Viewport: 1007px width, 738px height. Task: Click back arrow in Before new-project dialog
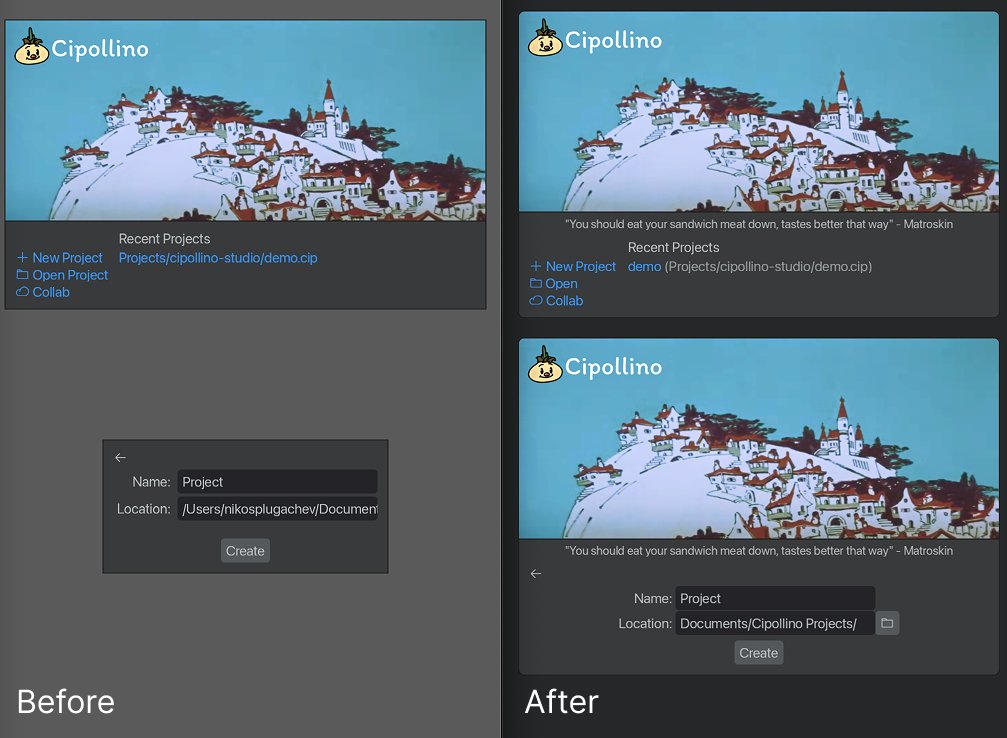coord(120,457)
